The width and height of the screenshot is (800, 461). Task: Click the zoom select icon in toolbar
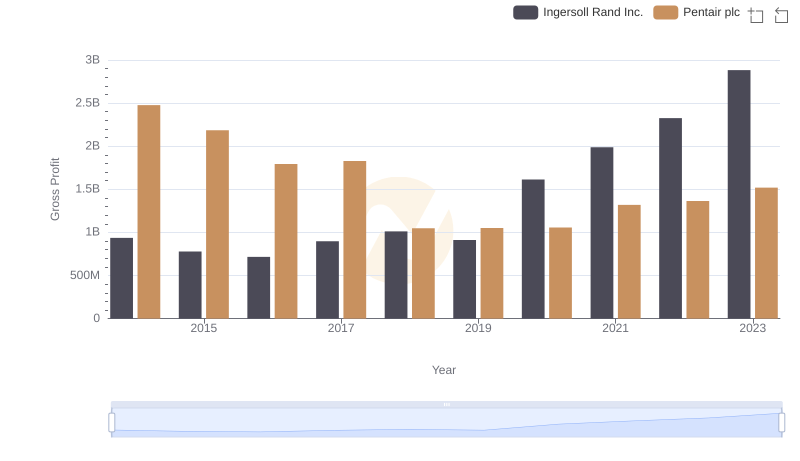coord(756,15)
